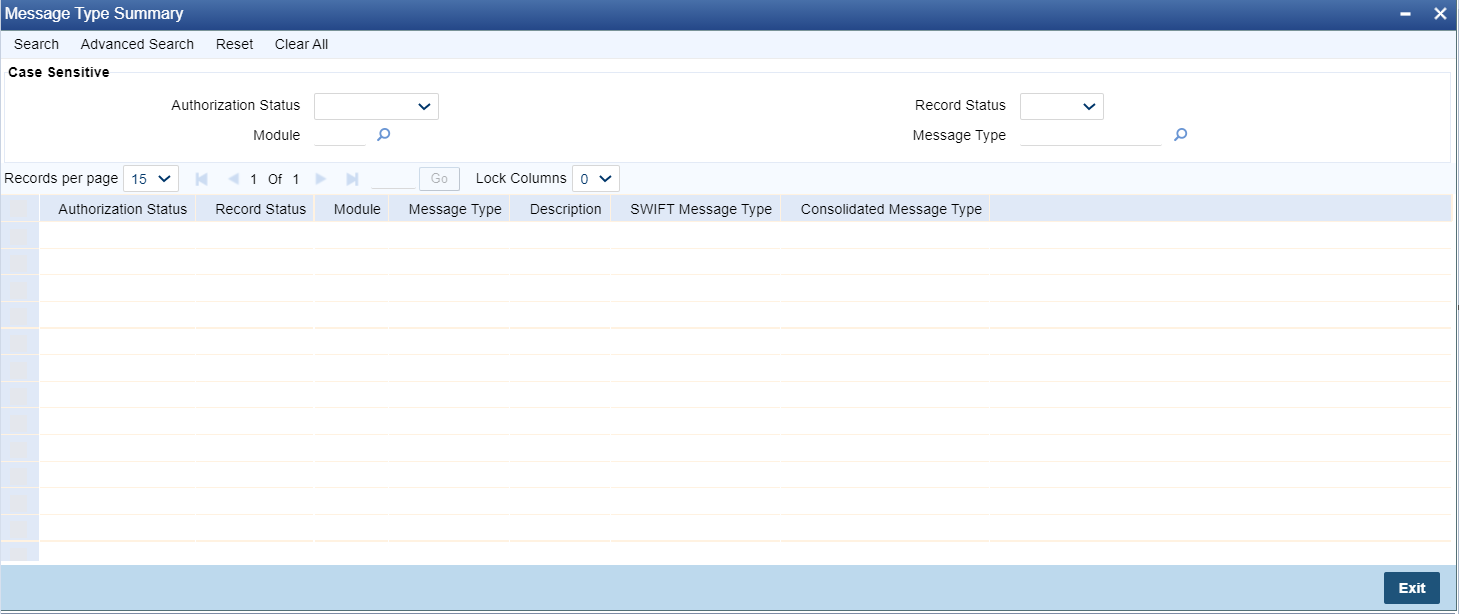Sort by SWIFT Message Type column header
This screenshot has height=614, width=1459.
tap(701, 209)
